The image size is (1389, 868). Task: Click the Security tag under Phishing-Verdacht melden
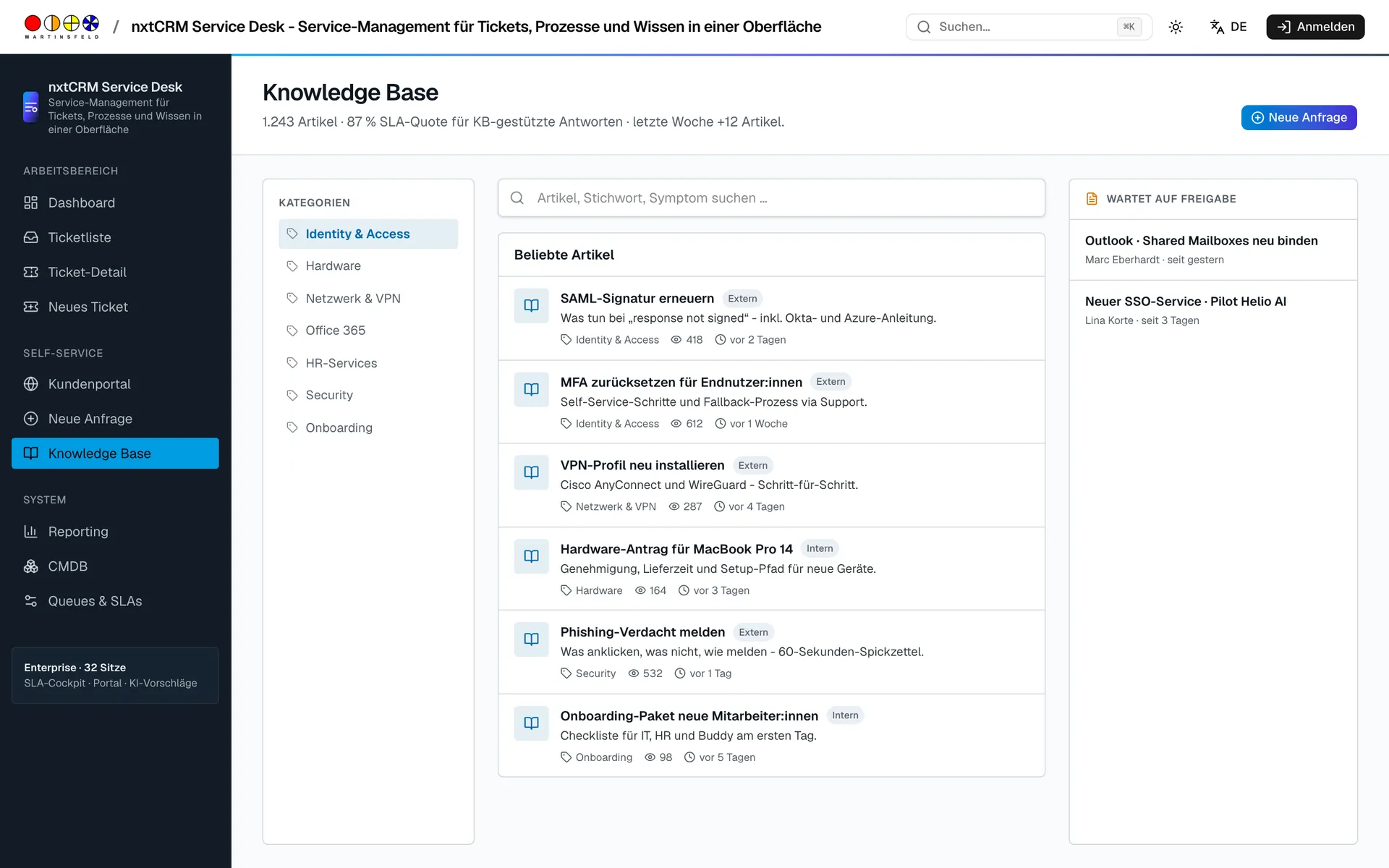(588, 673)
